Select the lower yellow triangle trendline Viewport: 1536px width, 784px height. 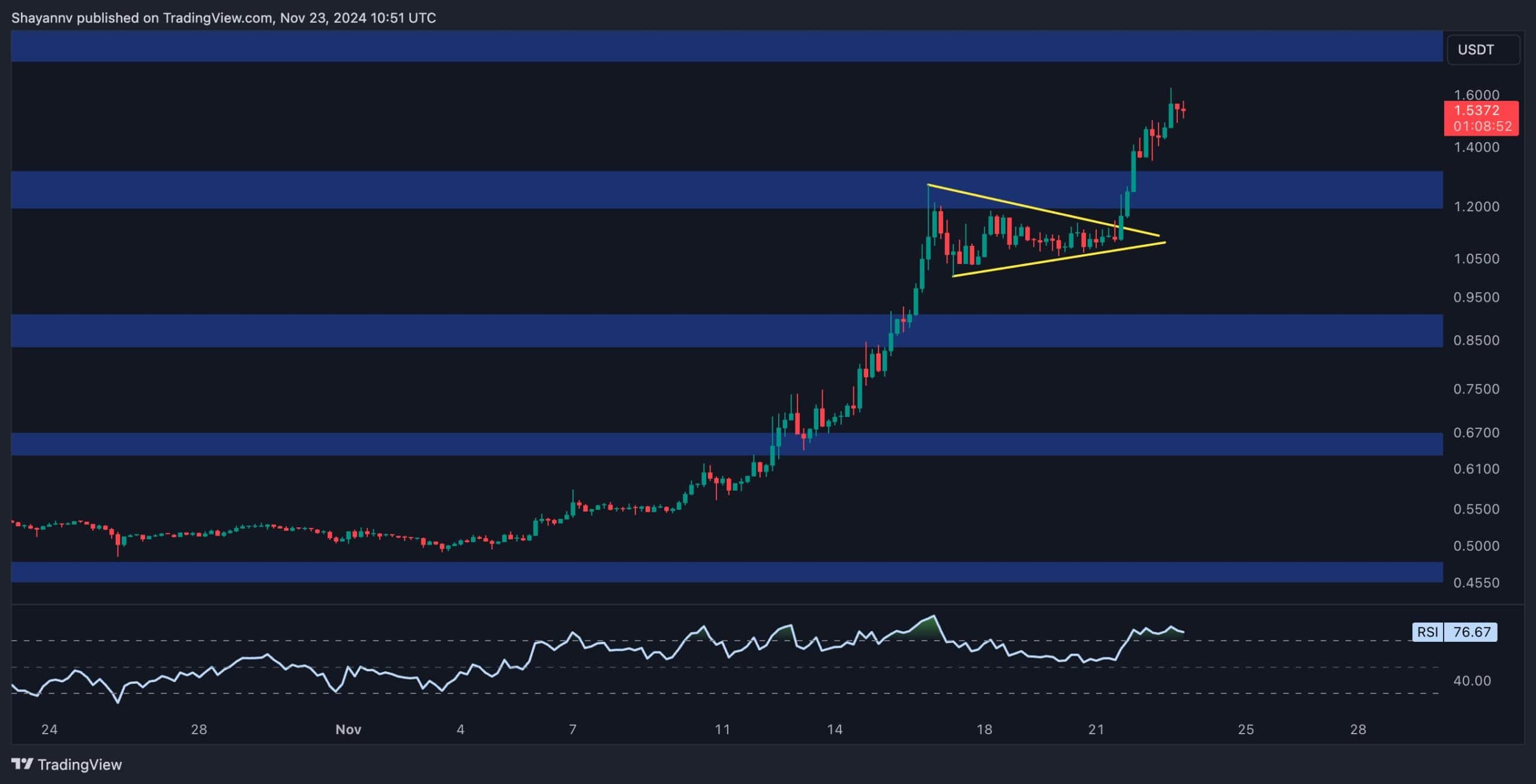click(1059, 259)
